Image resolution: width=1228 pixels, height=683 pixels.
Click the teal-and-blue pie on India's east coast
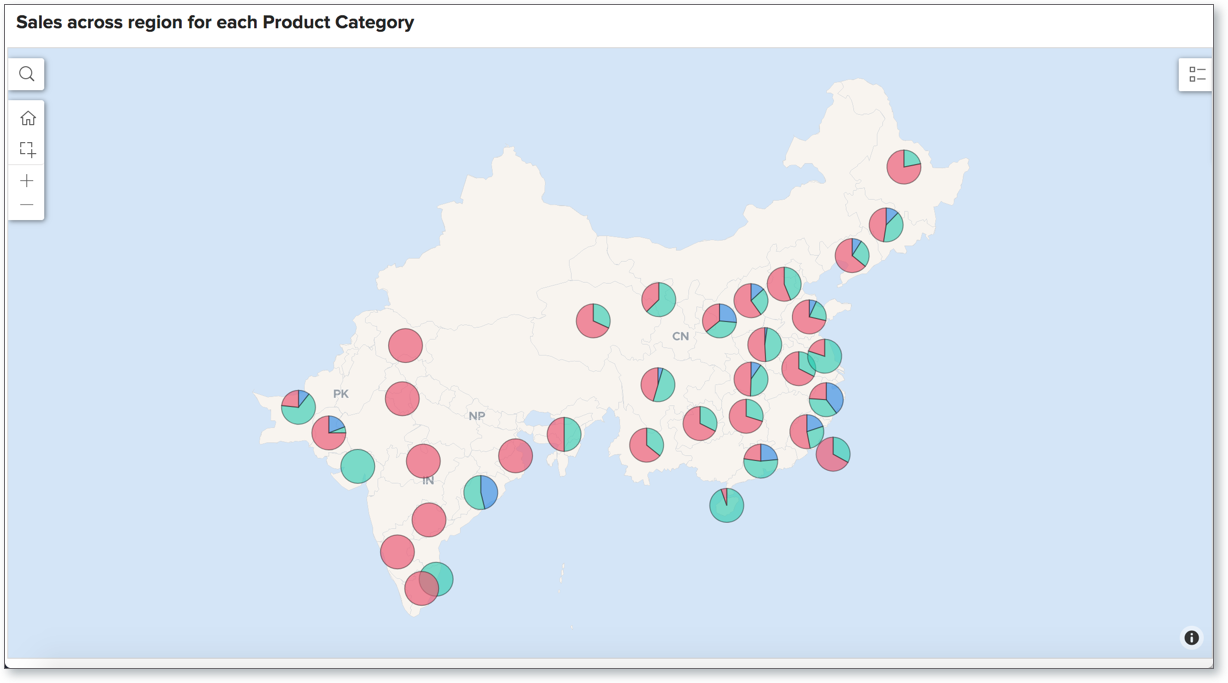click(481, 492)
